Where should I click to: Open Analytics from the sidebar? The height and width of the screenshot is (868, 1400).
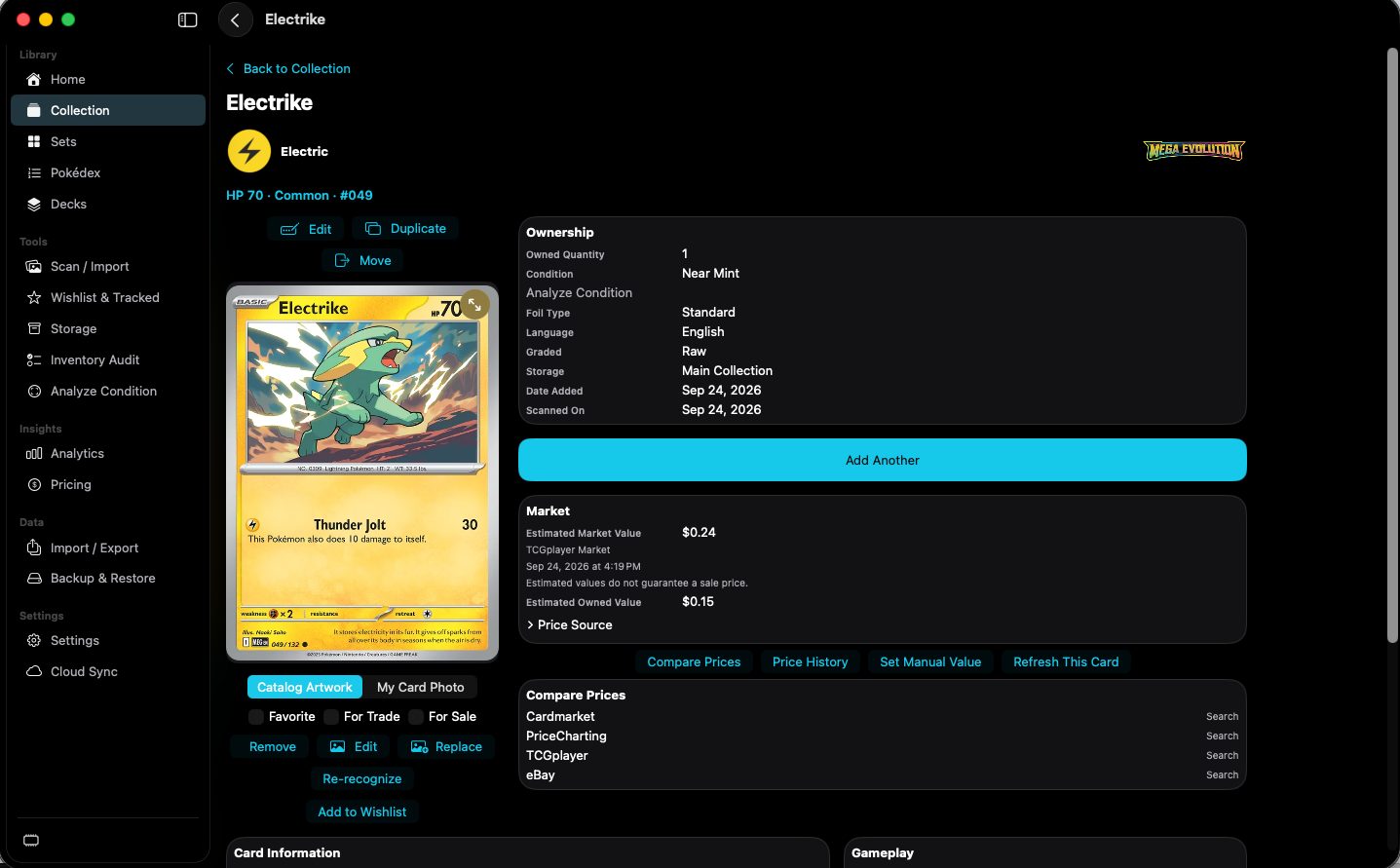point(108,453)
